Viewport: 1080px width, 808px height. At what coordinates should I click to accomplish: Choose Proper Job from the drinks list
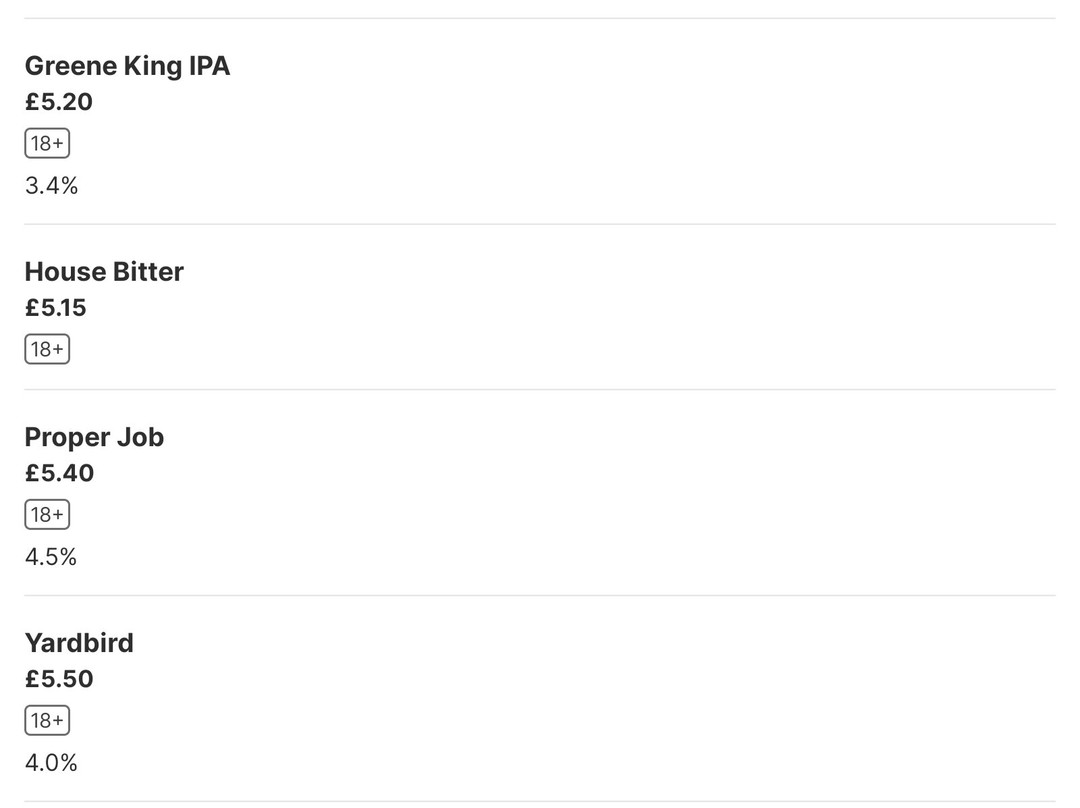[x=94, y=437]
